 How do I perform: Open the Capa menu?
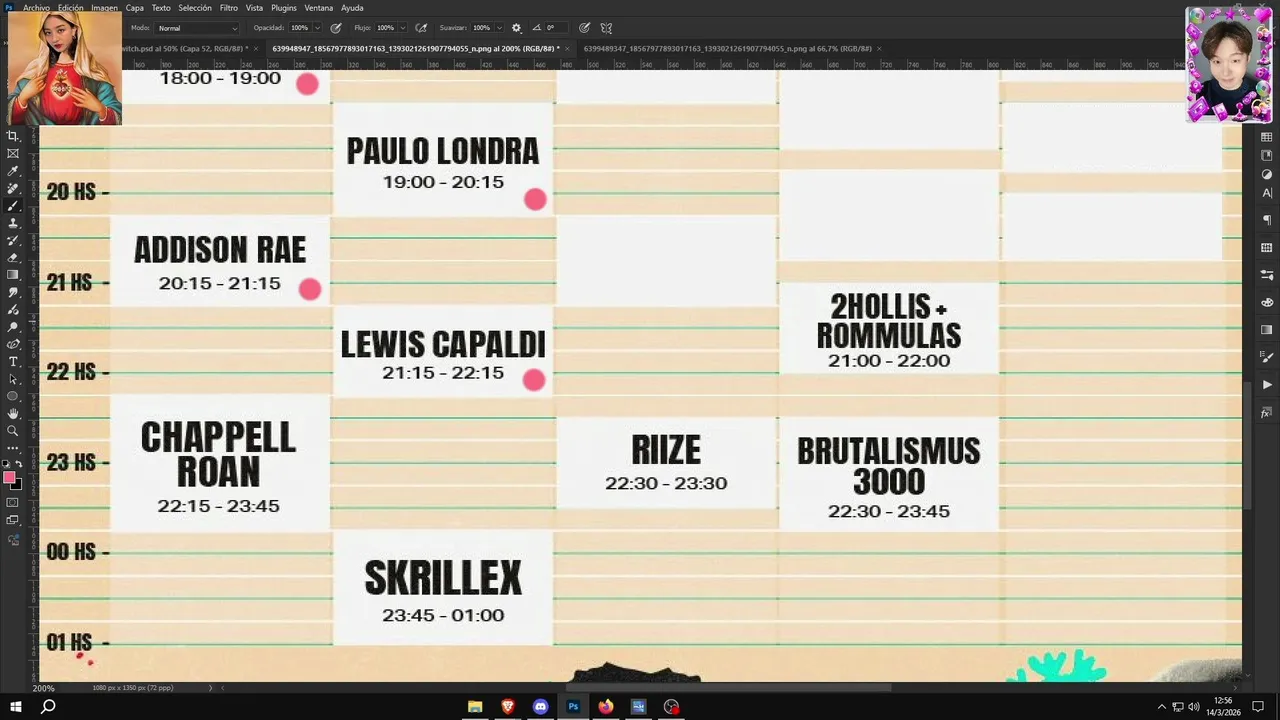coord(134,8)
